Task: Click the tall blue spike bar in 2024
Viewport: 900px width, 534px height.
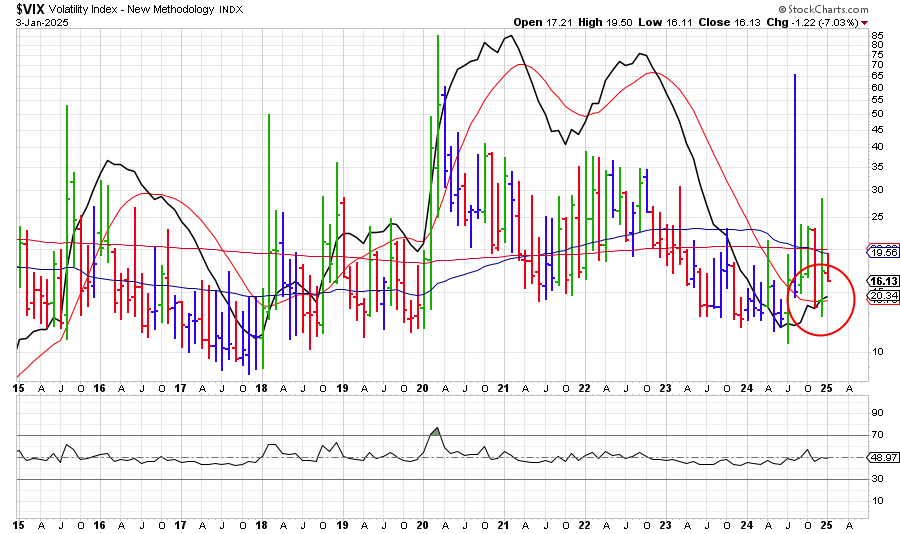Action: pos(795,150)
